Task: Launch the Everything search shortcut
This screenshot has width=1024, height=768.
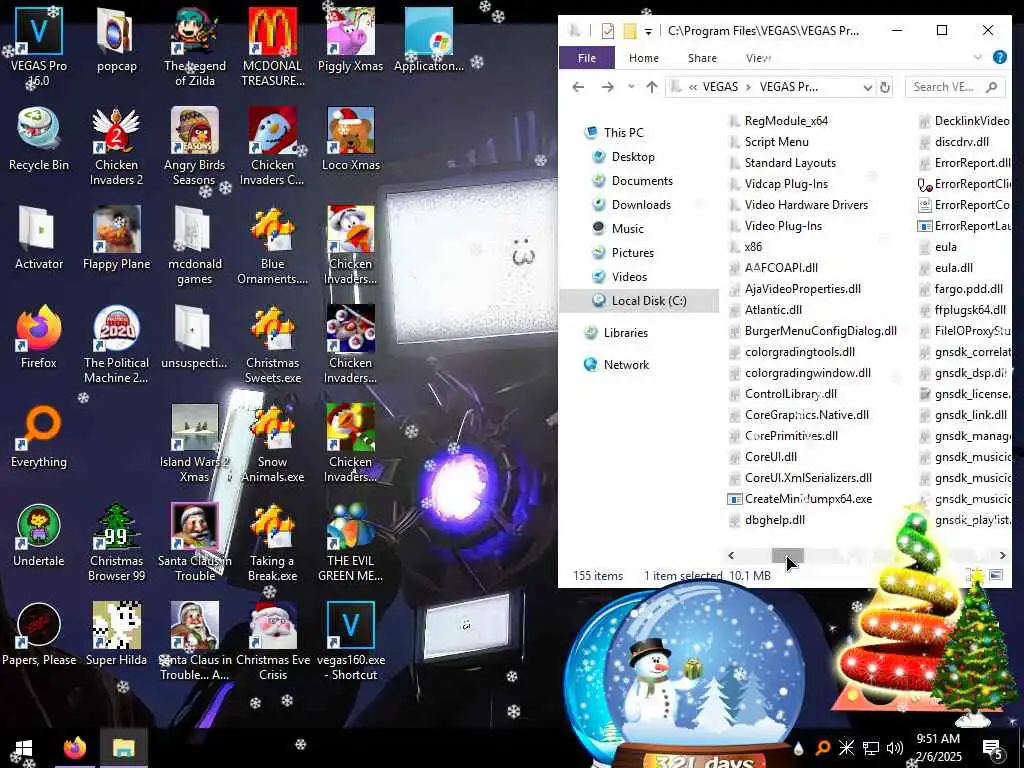Action: (39, 436)
